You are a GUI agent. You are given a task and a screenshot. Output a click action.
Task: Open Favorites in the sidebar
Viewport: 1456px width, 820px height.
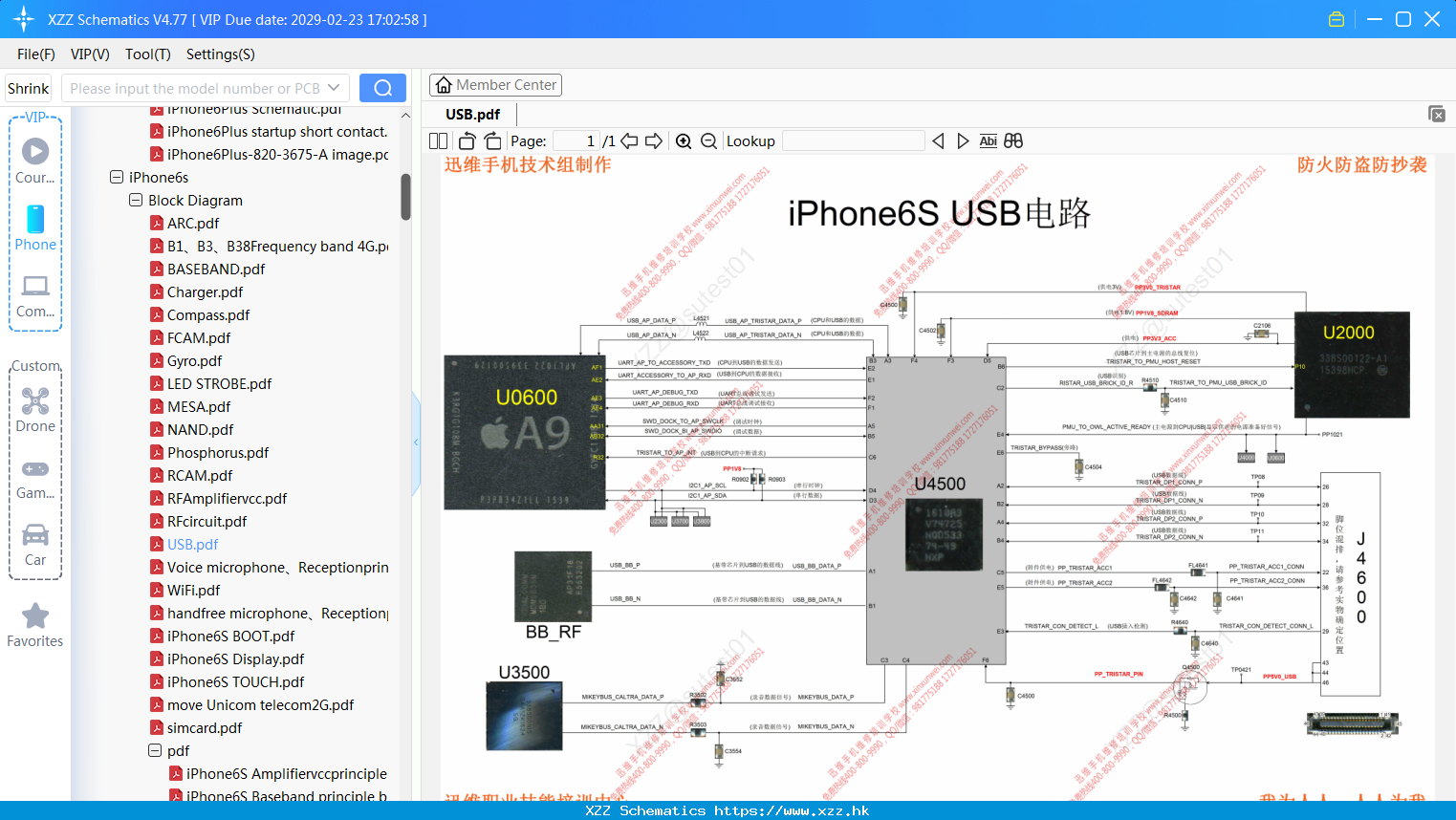point(35,625)
